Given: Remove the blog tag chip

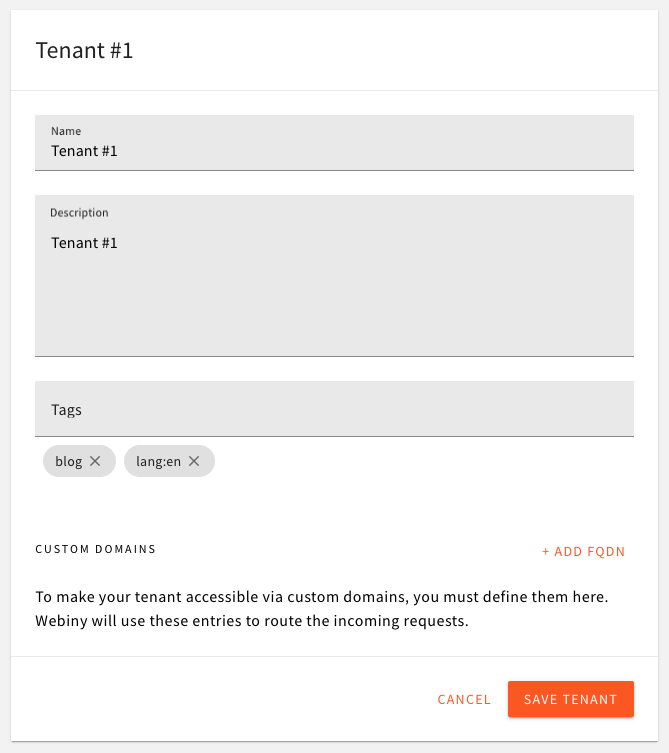Looking at the screenshot, I should (95, 461).
